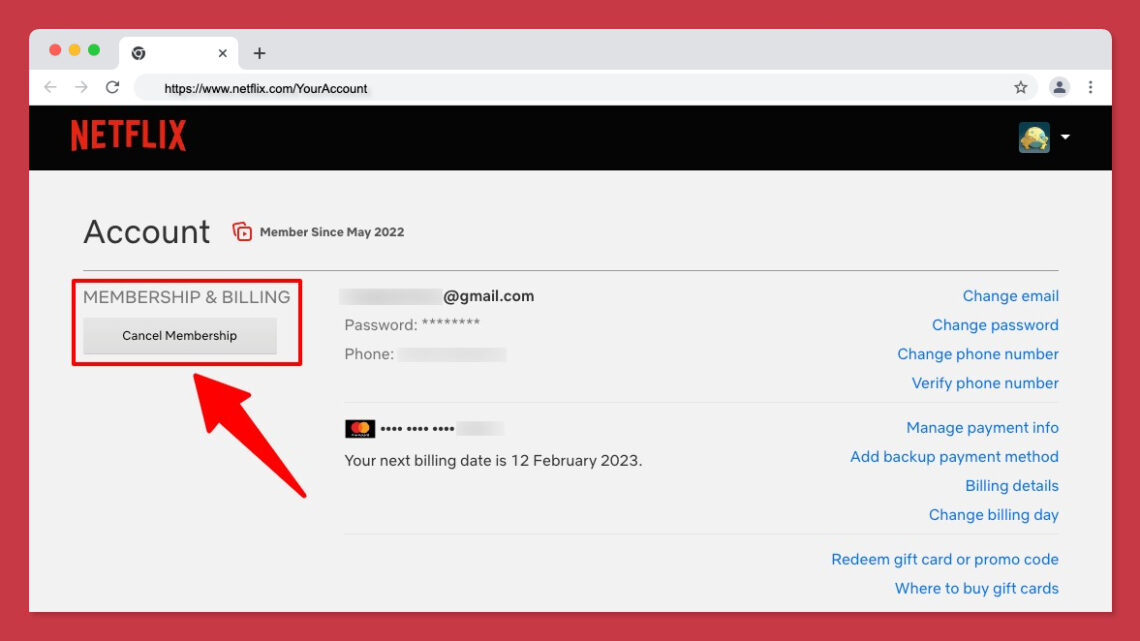The height and width of the screenshot is (641, 1140).
Task: Click the Change email link
Action: tap(1010, 295)
